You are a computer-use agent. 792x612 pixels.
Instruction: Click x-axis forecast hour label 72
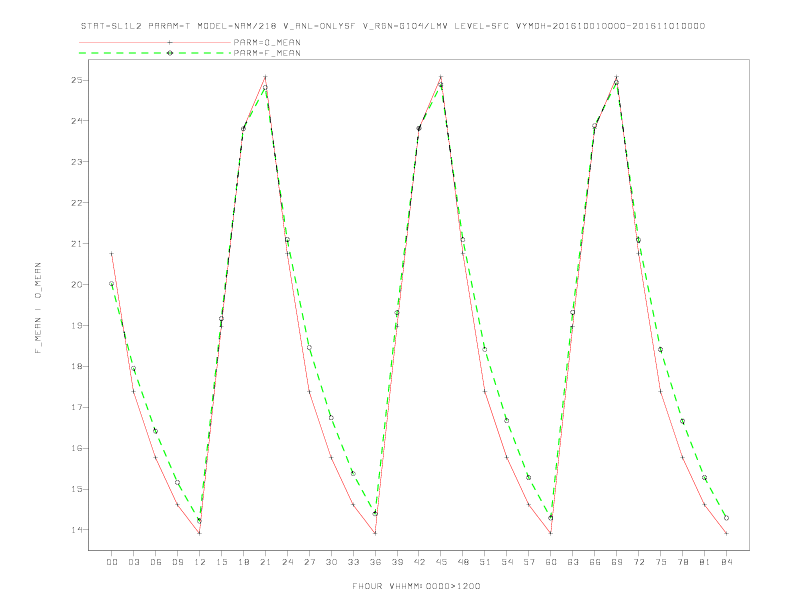point(638,562)
